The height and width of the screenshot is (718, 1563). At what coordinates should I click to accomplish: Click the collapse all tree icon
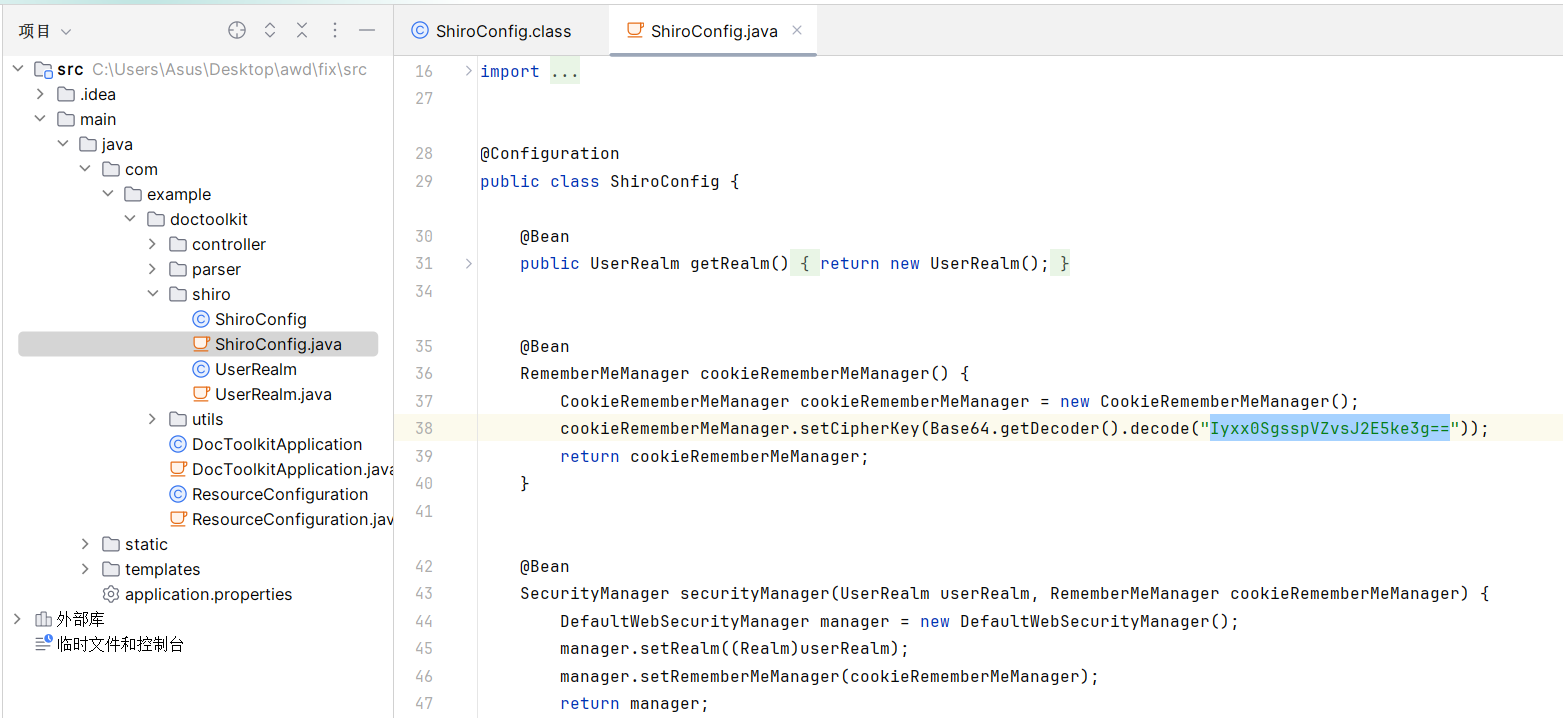point(302,31)
